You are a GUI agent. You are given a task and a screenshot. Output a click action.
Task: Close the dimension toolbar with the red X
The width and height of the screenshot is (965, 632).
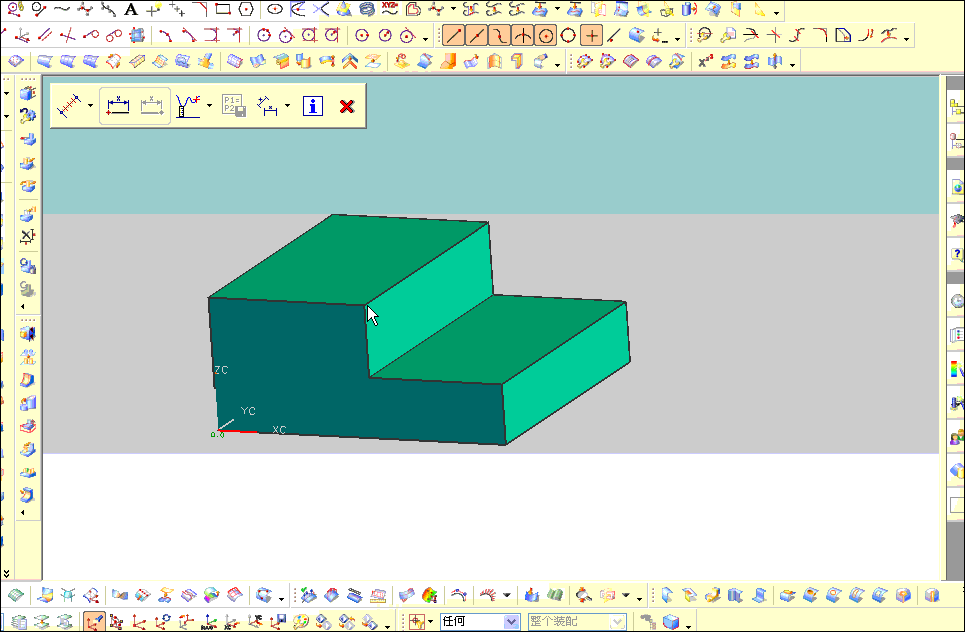coord(346,105)
